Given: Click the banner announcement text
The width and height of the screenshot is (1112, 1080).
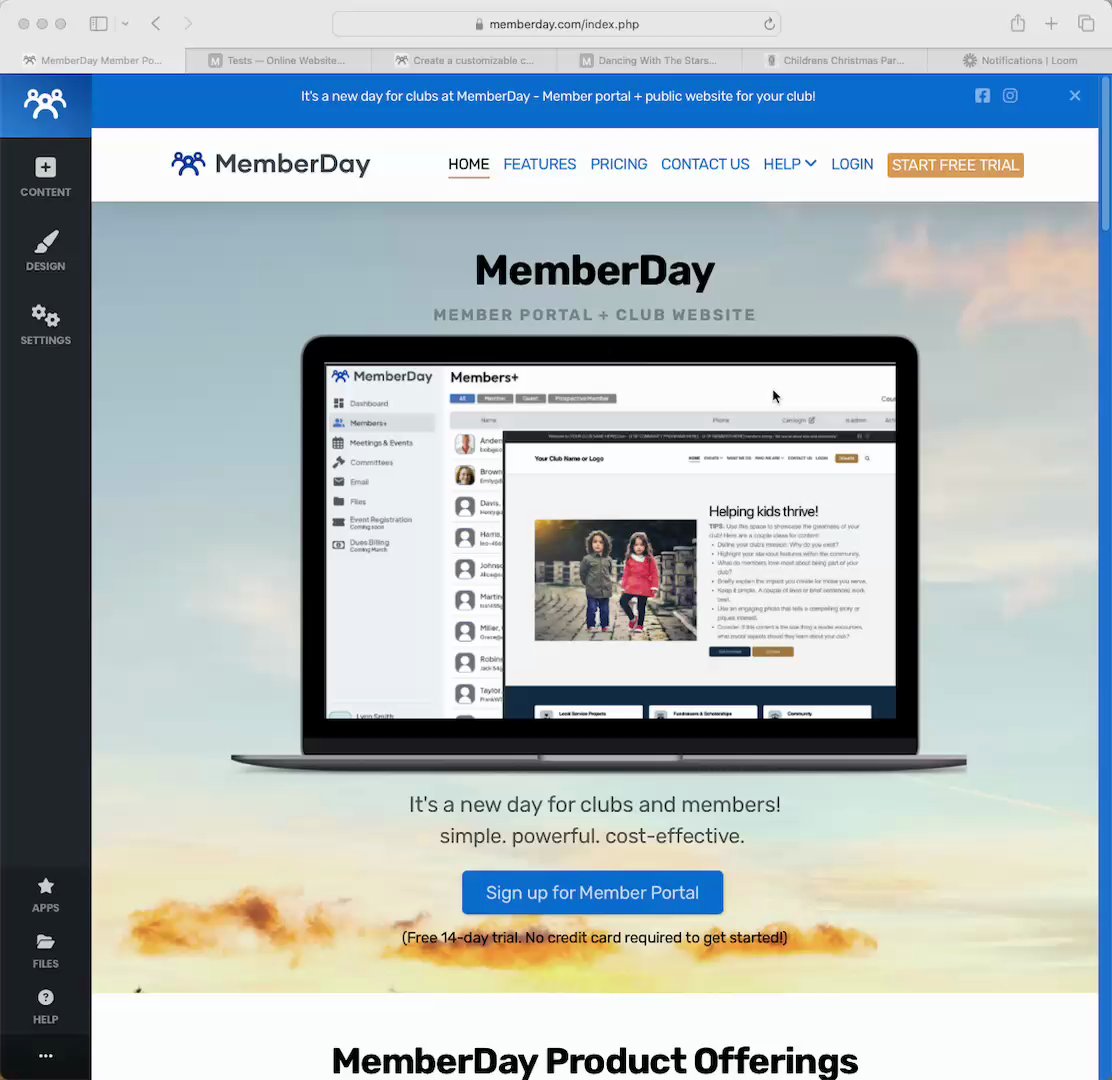Looking at the screenshot, I should tap(557, 96).
